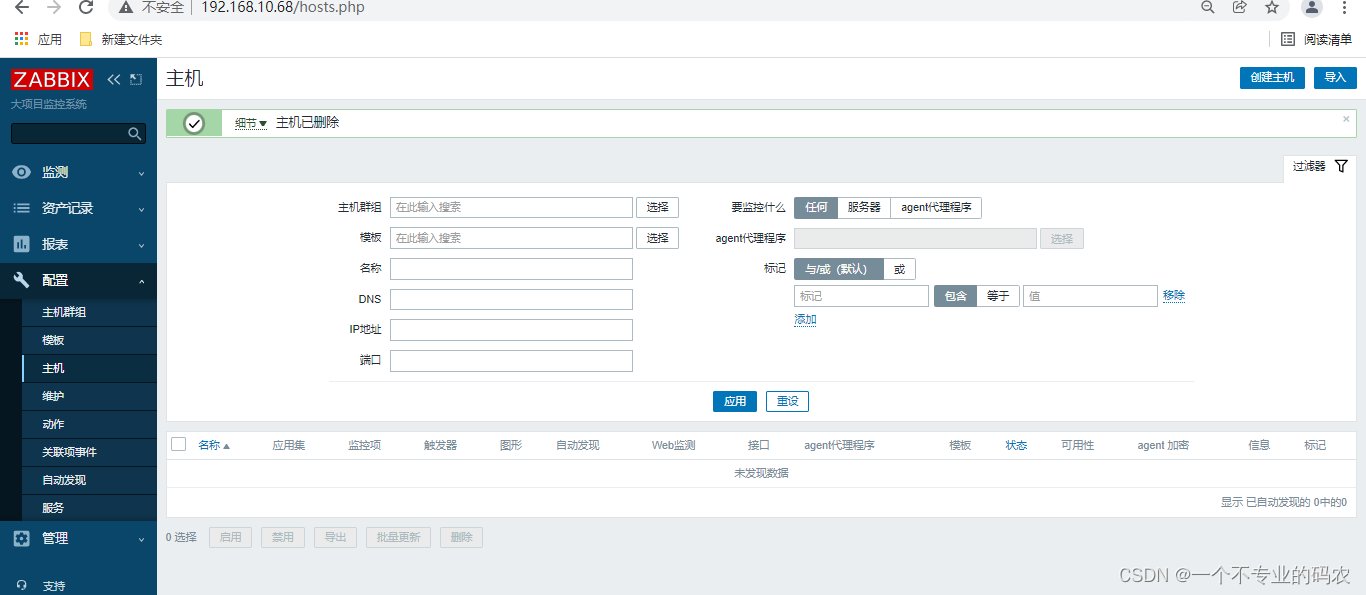Viewport: 1366px width, 595px height.
Task: Open the 主机群组 submenu item
Action: coord(89,312)
